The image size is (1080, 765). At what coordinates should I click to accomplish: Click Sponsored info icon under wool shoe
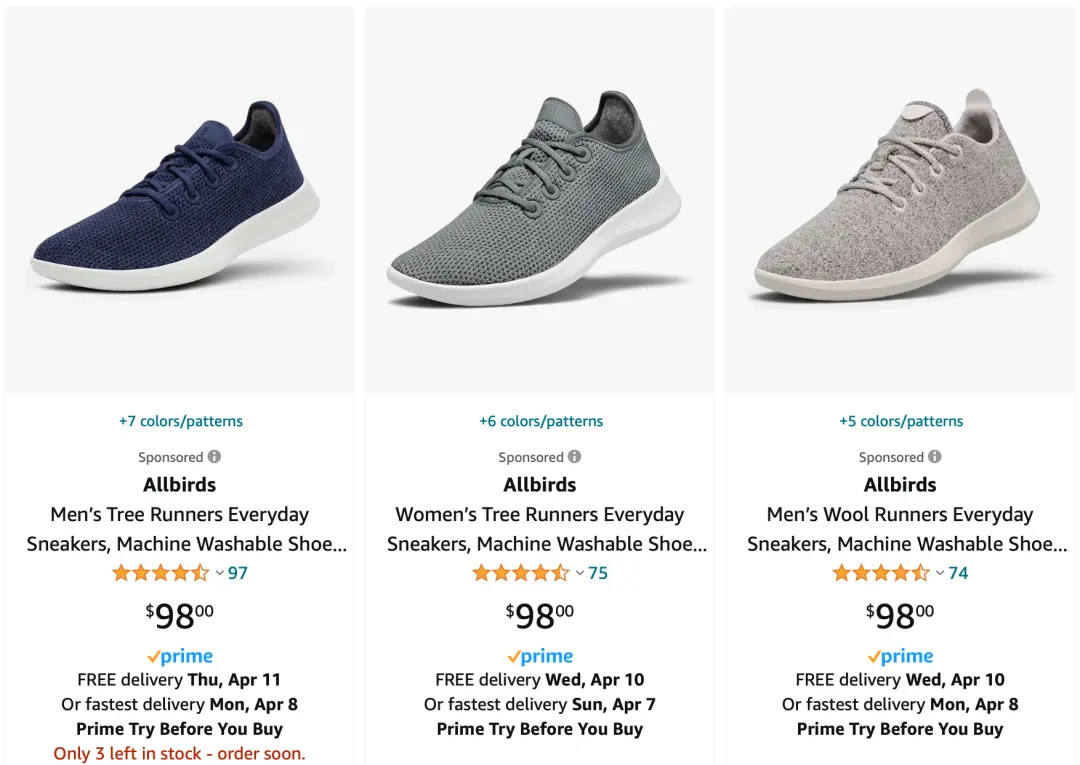tap(935, 457)
